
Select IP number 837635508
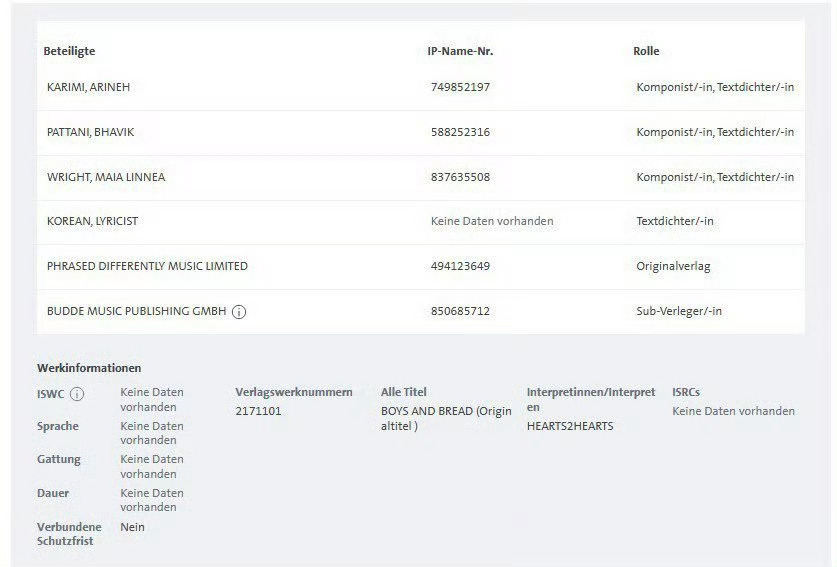(460, 177)
